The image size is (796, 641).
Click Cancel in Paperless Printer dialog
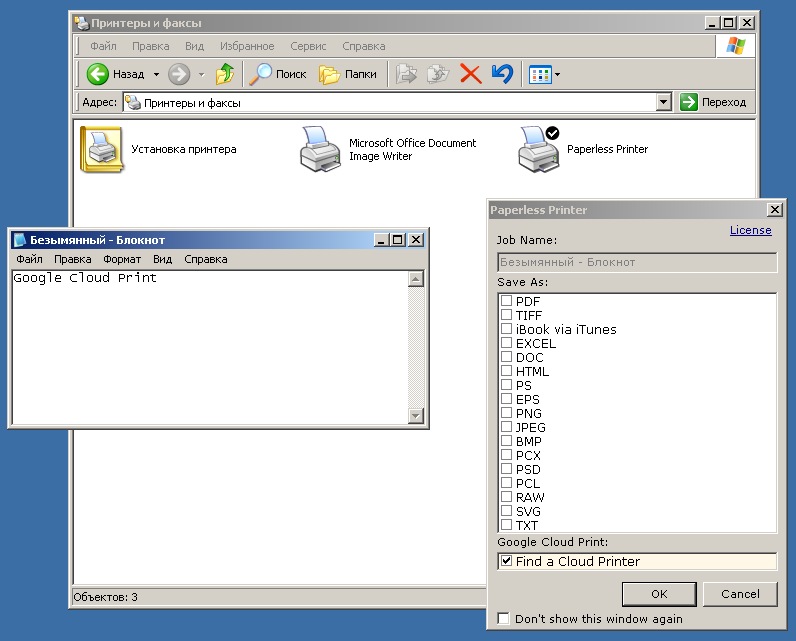point(740,594)
